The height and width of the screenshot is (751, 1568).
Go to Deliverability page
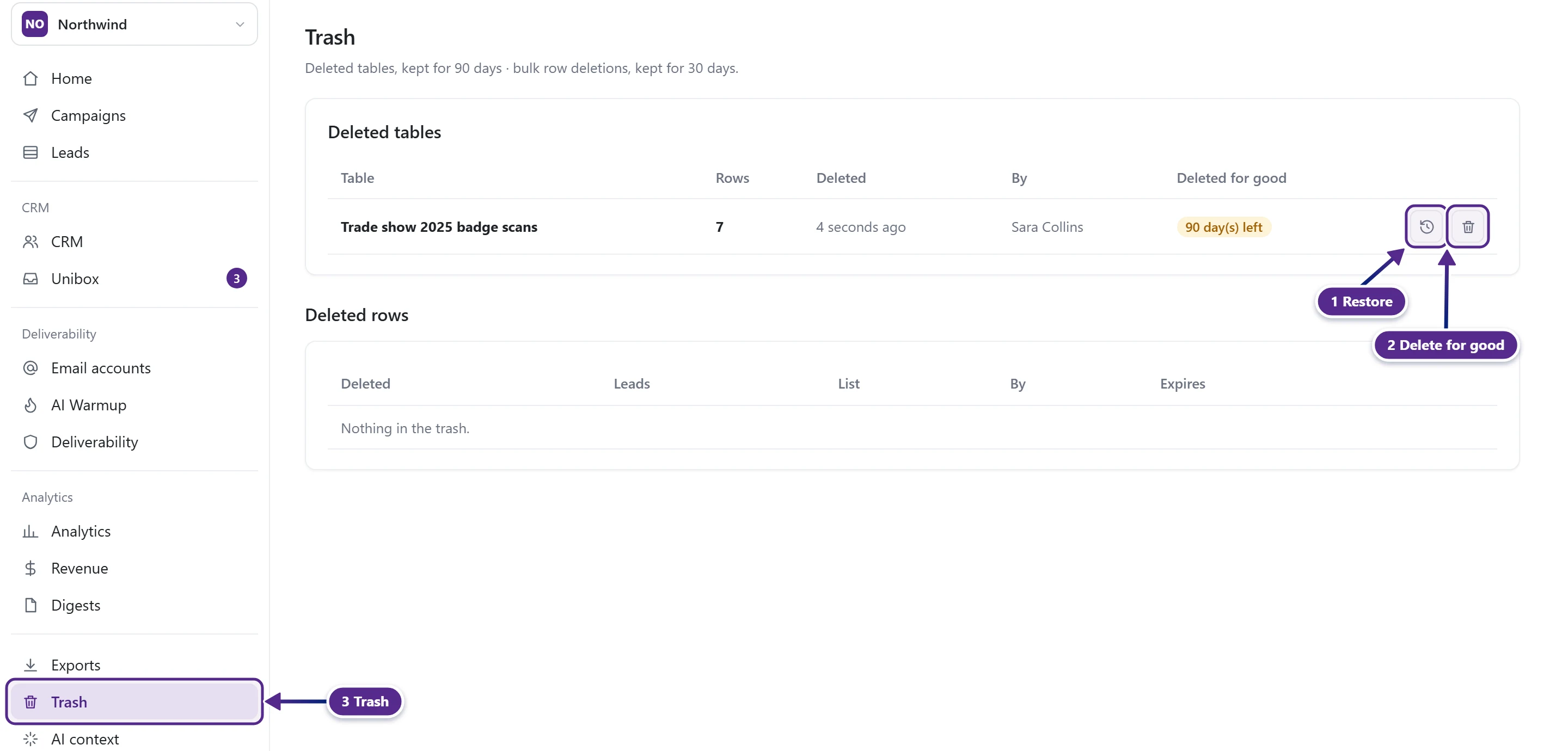134,442
